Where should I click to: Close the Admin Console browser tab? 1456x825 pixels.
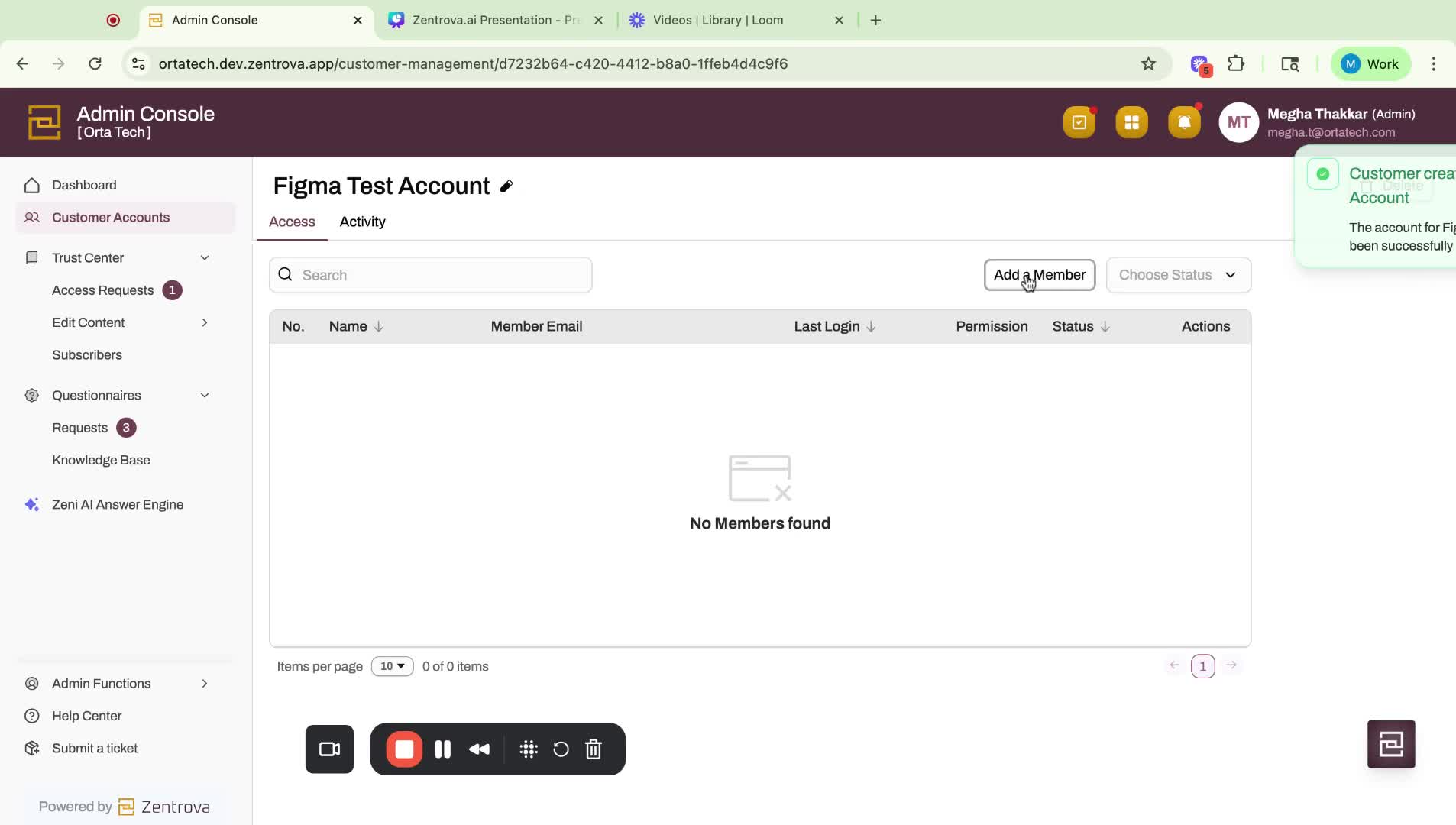point(358,20)
